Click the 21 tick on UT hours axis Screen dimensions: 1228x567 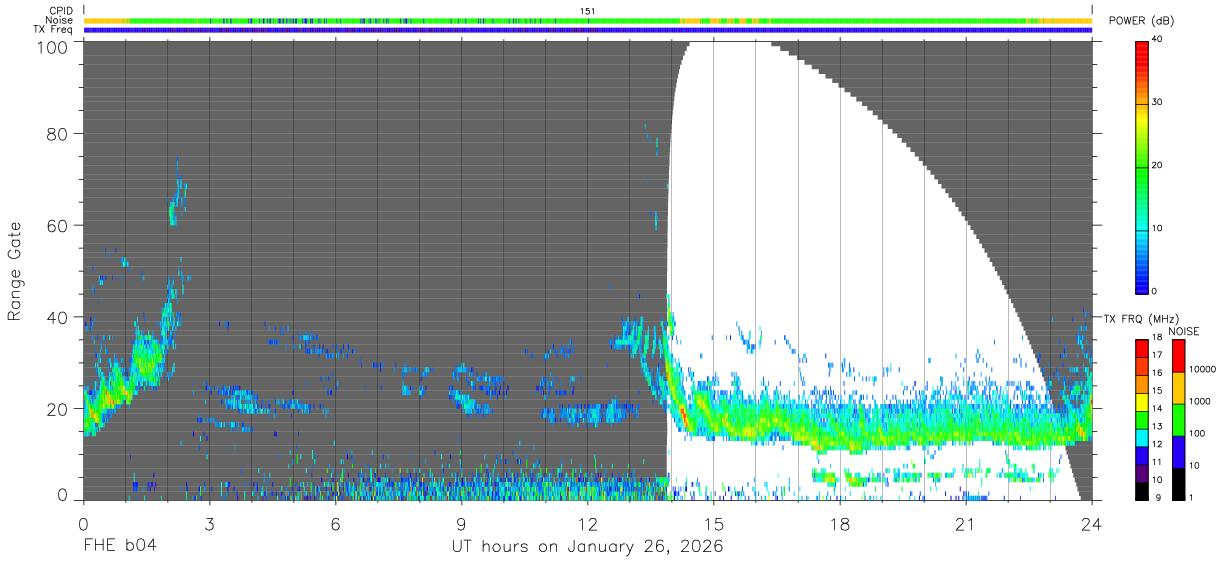966,523
